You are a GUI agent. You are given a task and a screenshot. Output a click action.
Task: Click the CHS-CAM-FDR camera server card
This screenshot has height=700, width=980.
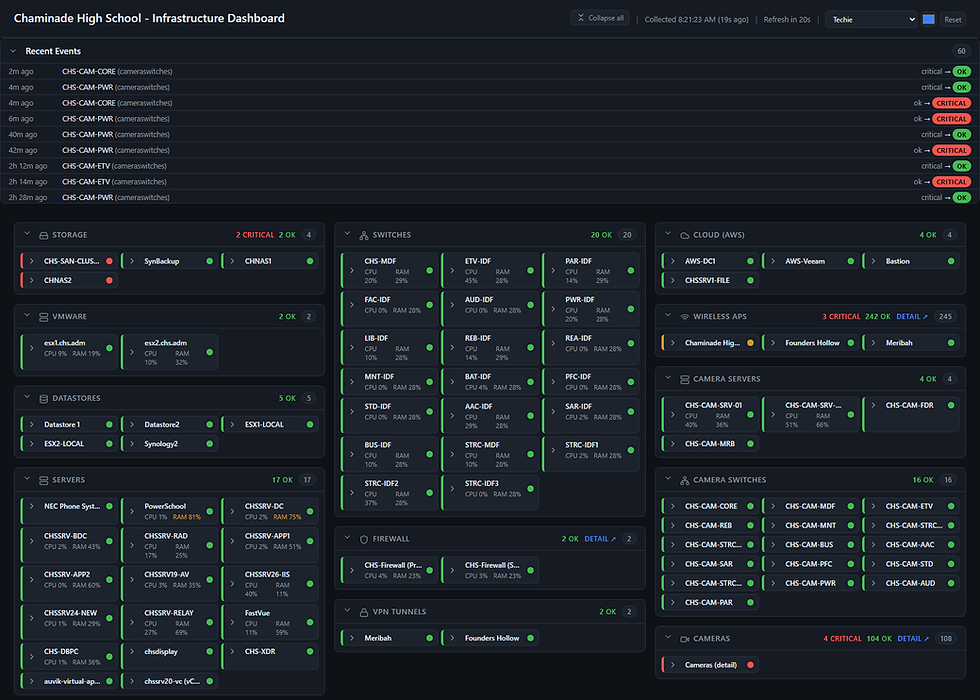click(x=911, y=414)
